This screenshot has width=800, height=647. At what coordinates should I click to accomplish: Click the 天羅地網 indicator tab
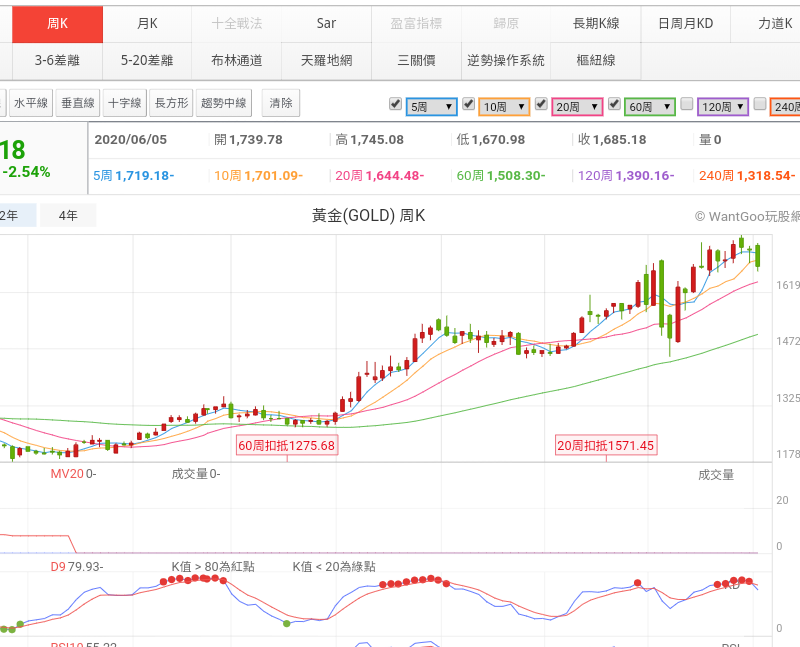point(326,60)
